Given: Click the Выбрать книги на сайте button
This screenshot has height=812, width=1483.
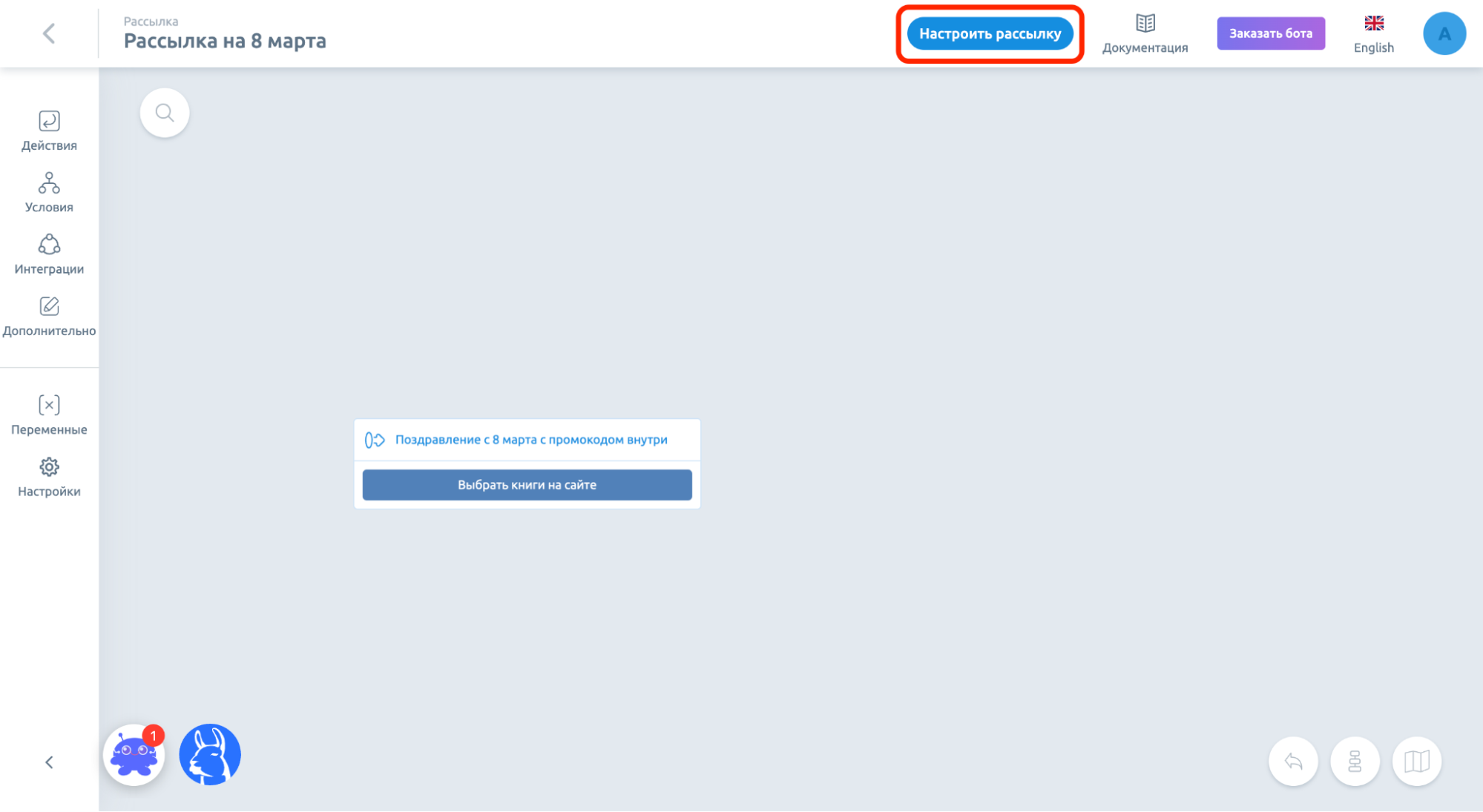Looking at the screenshot, I should 527,485.
